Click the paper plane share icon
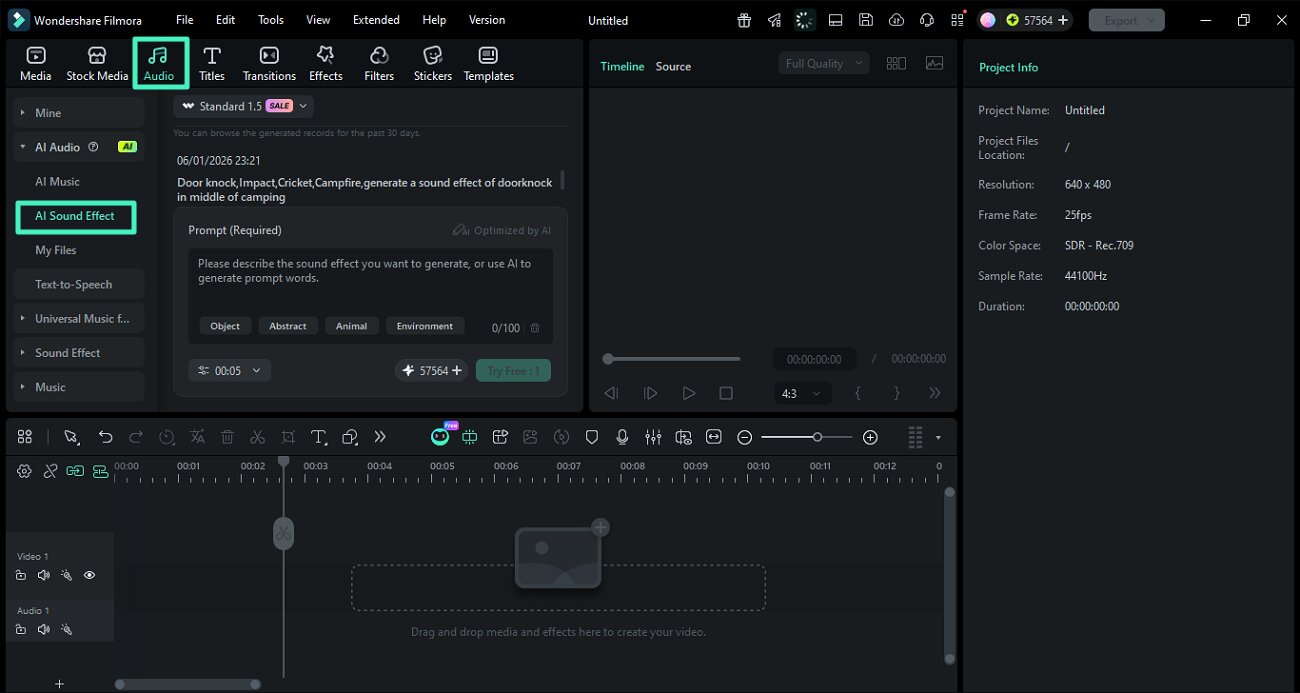 tap(774, 20)
